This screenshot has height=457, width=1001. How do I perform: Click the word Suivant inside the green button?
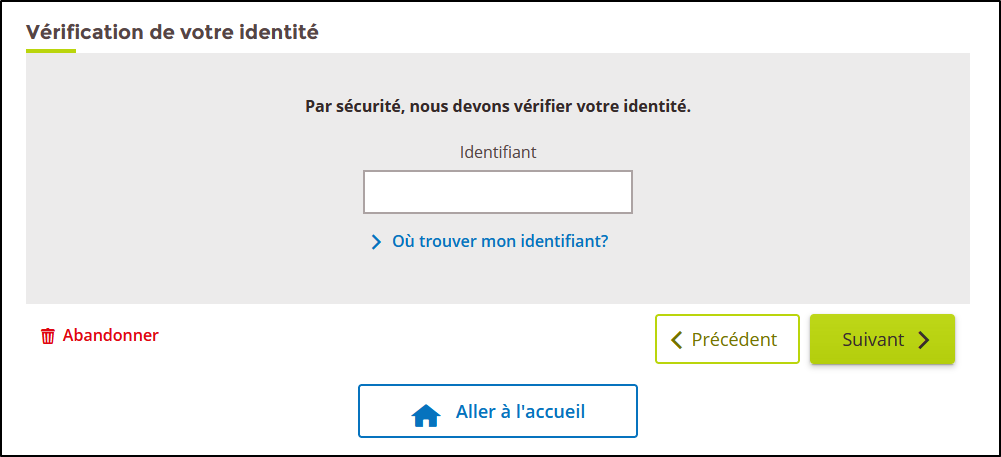(x=873, y=340)
